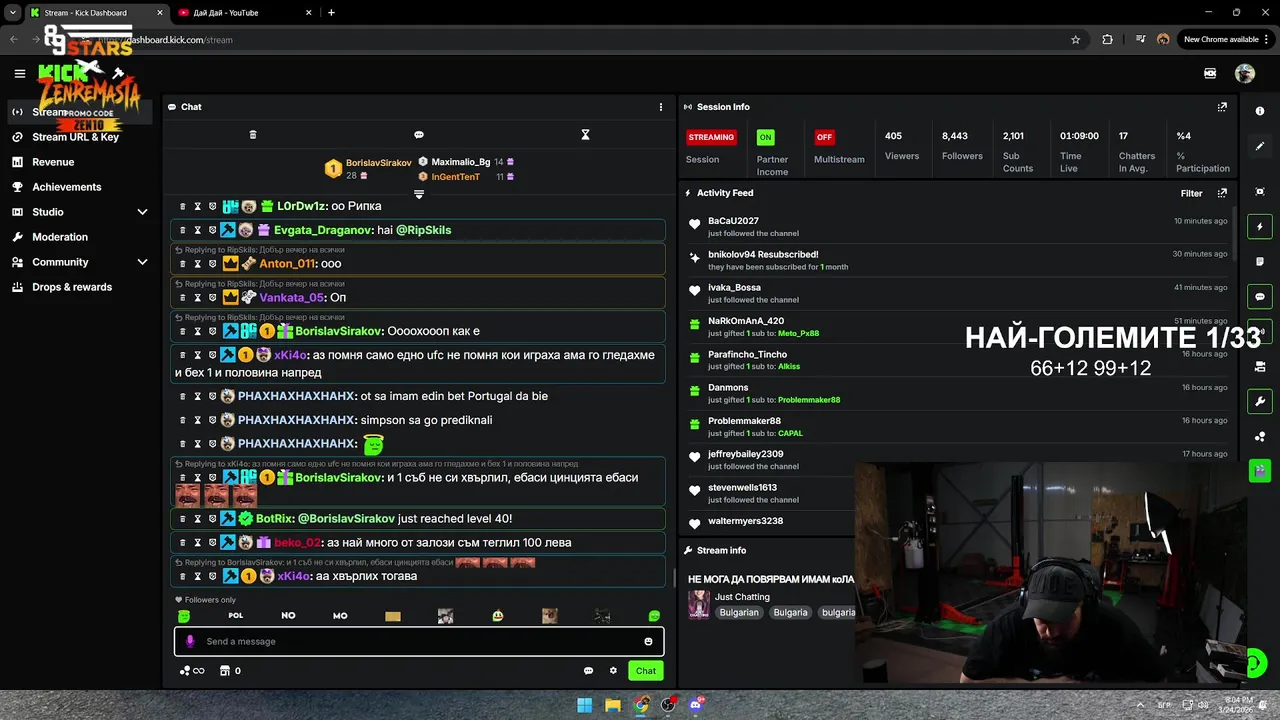This screenshot has height=720, width=1280.
Task: Pop out the Activity Feed panel
Action: coord(1222,193)
